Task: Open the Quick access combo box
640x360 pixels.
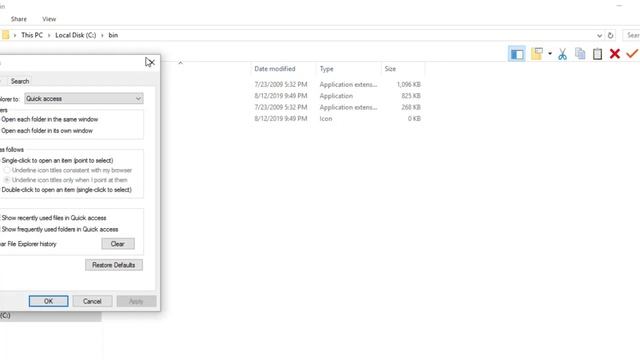Action: [84, 99]
